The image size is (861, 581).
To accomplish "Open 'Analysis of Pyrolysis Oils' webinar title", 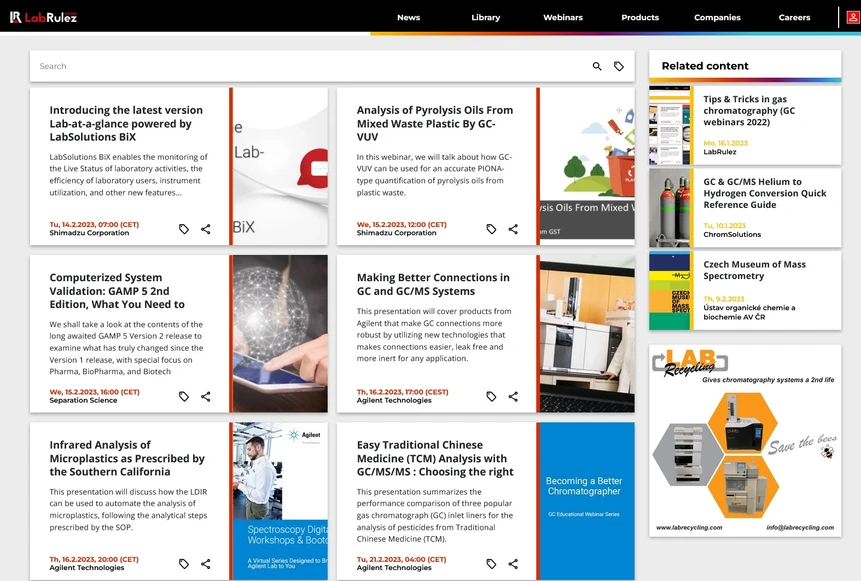I will (435, 124).
